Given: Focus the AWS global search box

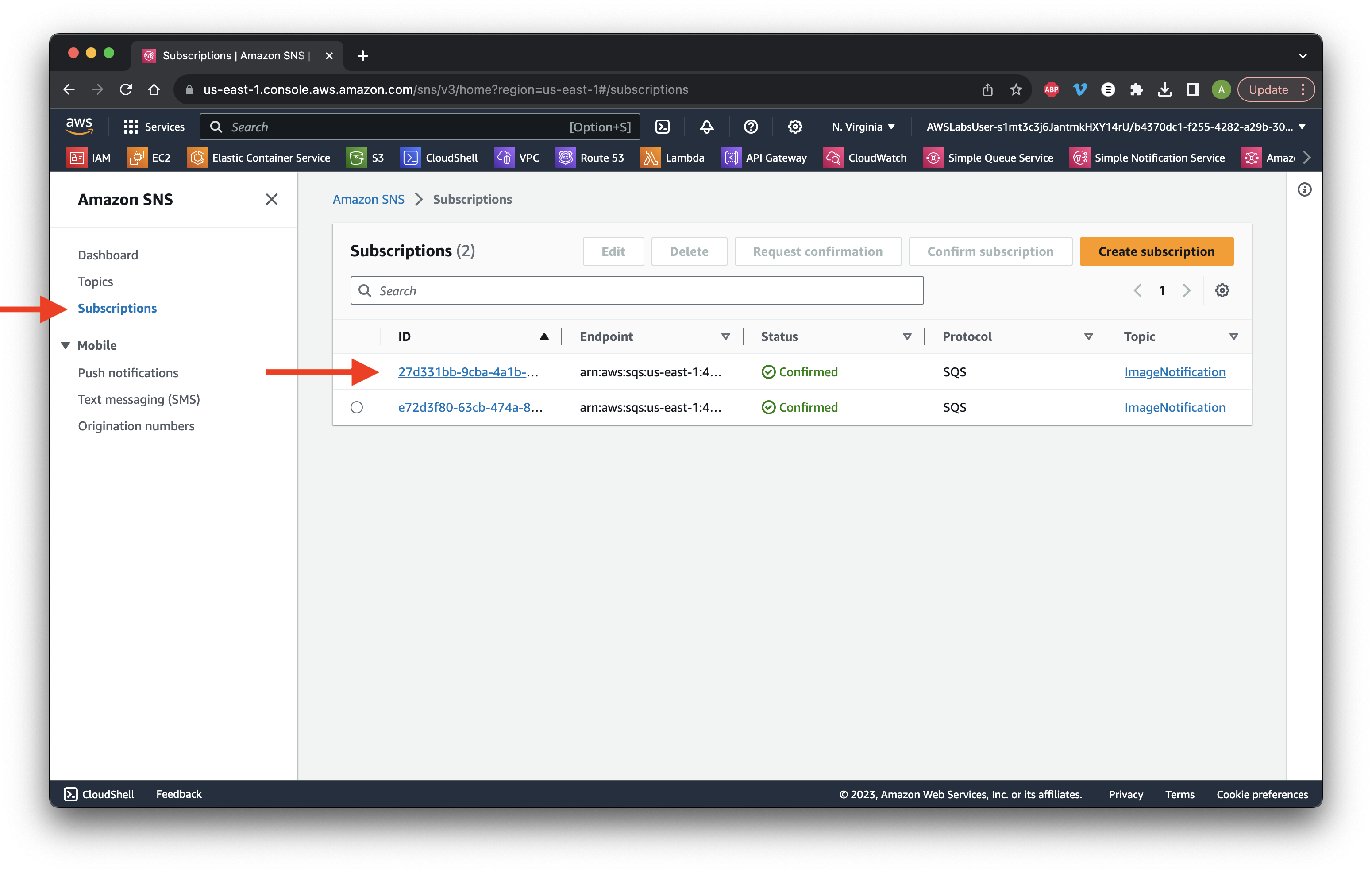Looking at the screenshot, I should pyautogui.click(x=420, y=127).
